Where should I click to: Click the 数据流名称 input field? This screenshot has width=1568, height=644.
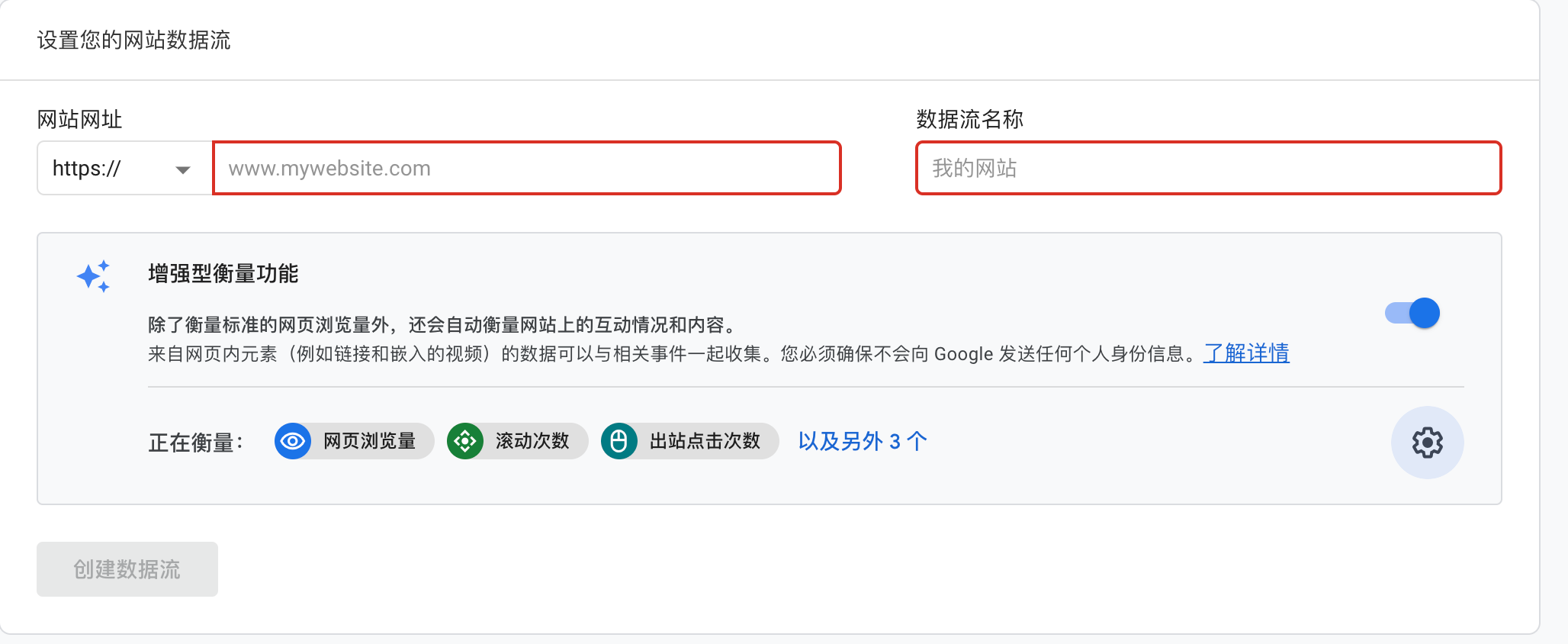tap(1209, 168)
